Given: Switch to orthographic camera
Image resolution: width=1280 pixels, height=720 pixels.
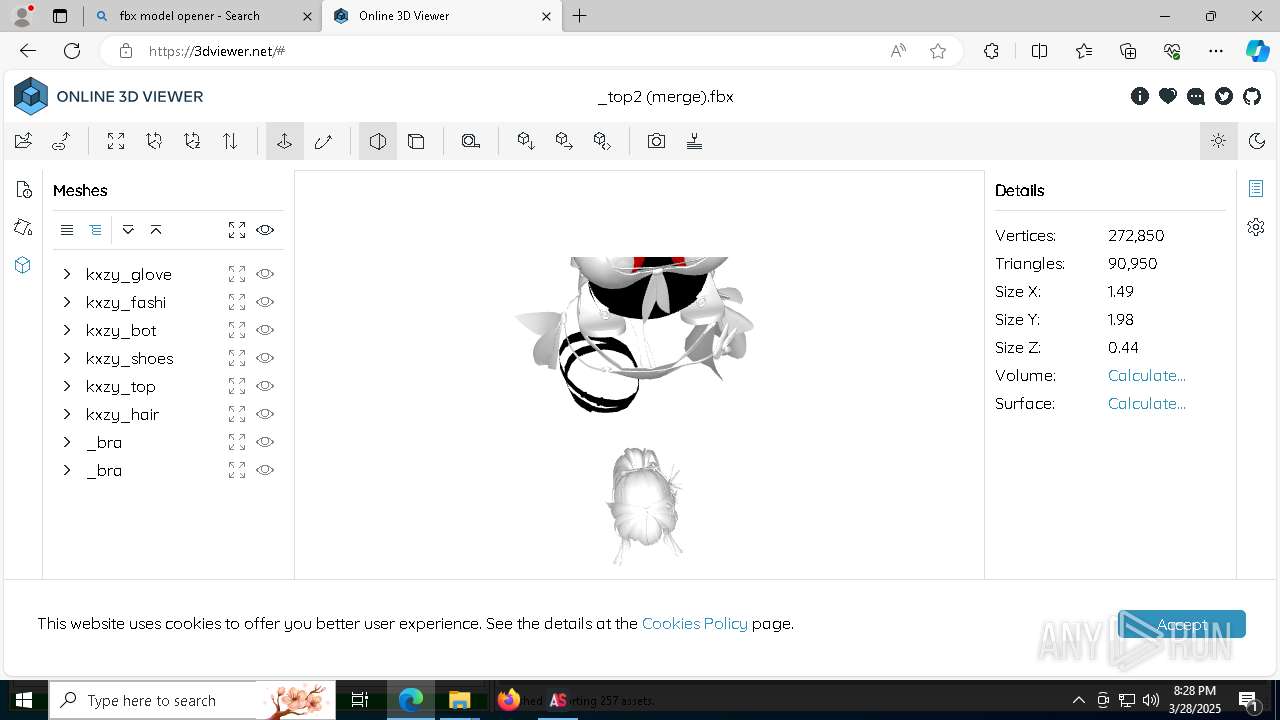Looking at the screenshot, I should (x=416, y=141).
